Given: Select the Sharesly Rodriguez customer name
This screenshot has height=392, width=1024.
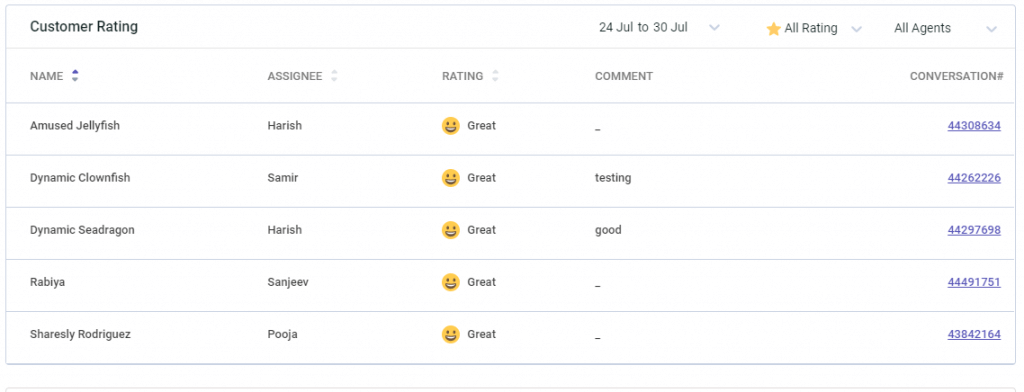Looking at the screenshot, I should click(80, 335).
